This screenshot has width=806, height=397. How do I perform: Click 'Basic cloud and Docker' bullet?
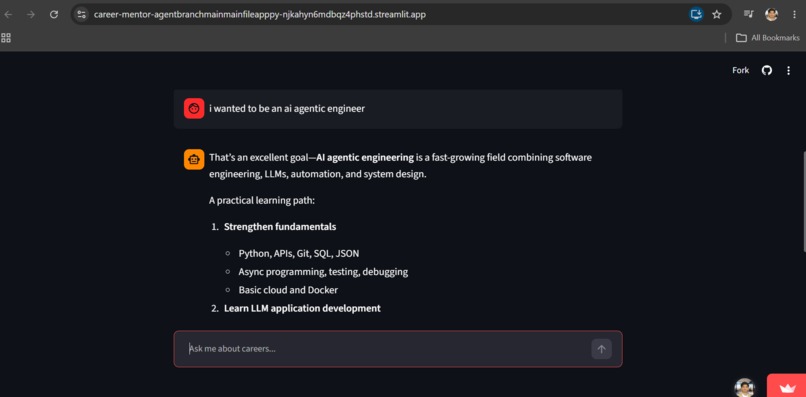[288, 290]
